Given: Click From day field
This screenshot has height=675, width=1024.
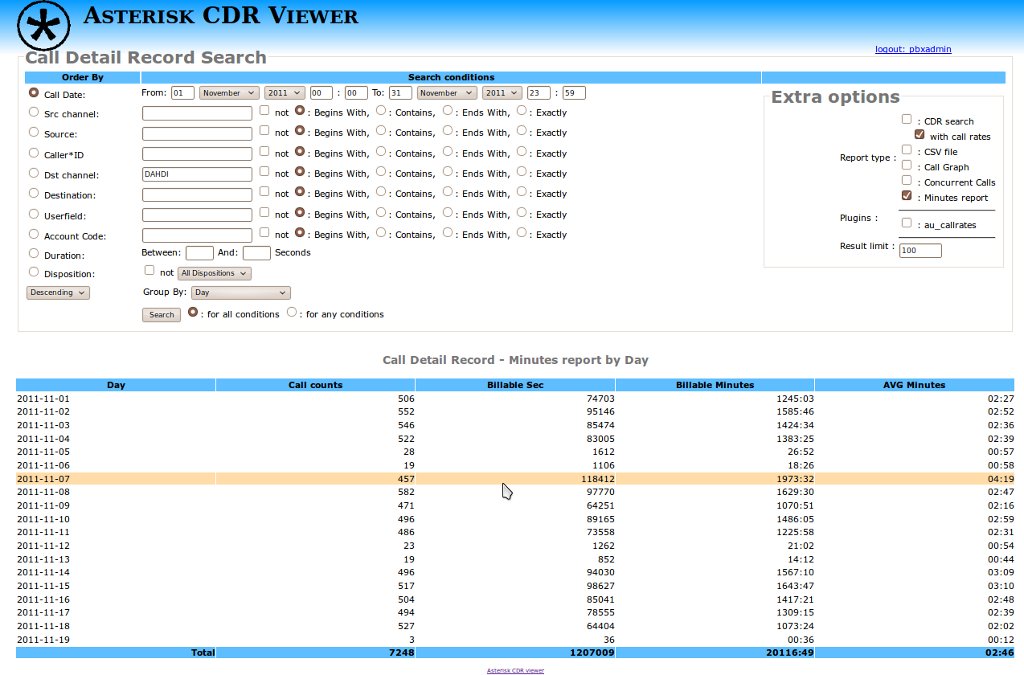Looking at the screenshot, I should coord(182,93).
